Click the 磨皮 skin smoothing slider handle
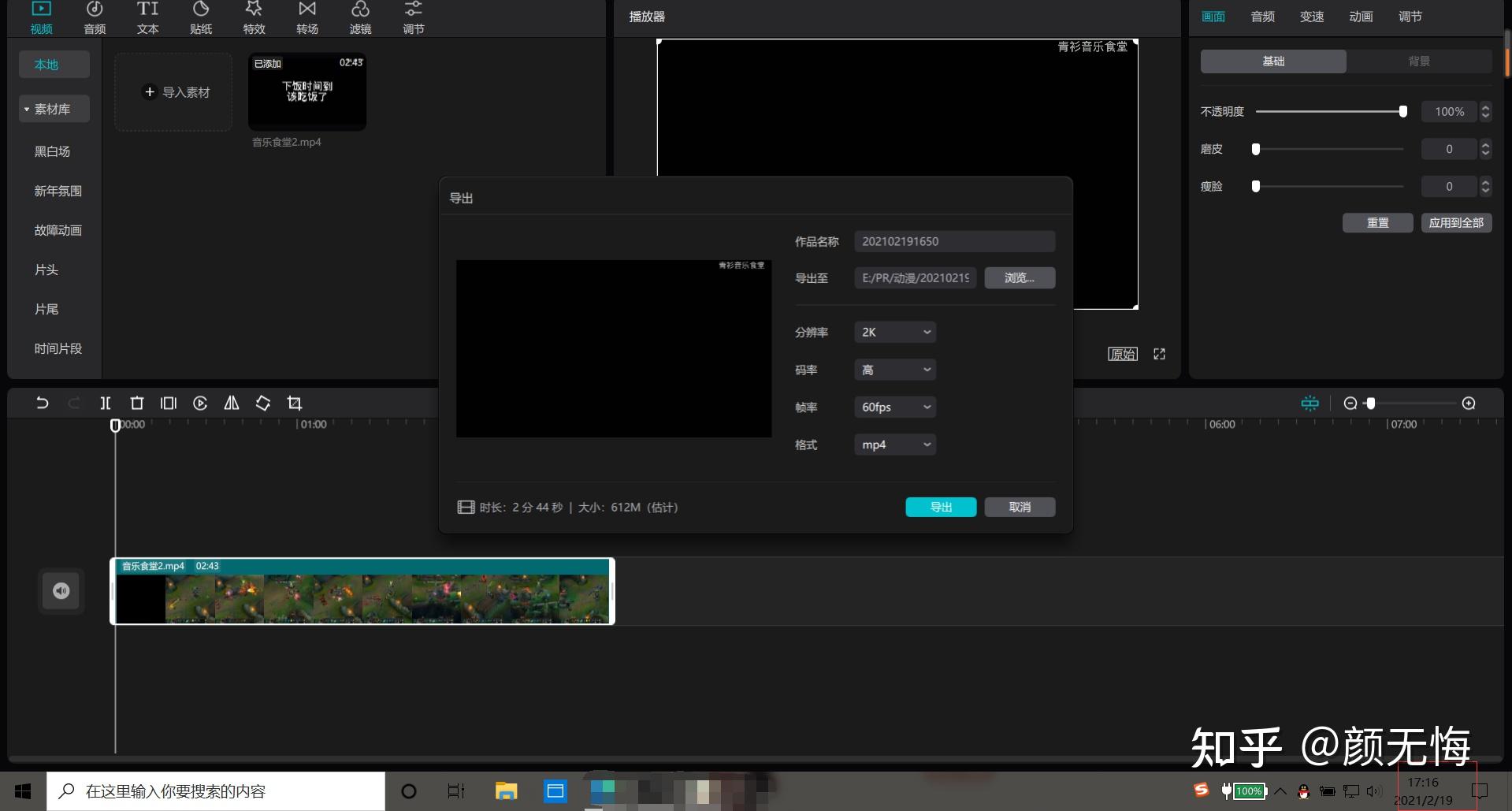The image size is (1512, 811). tap(1256, 149)
